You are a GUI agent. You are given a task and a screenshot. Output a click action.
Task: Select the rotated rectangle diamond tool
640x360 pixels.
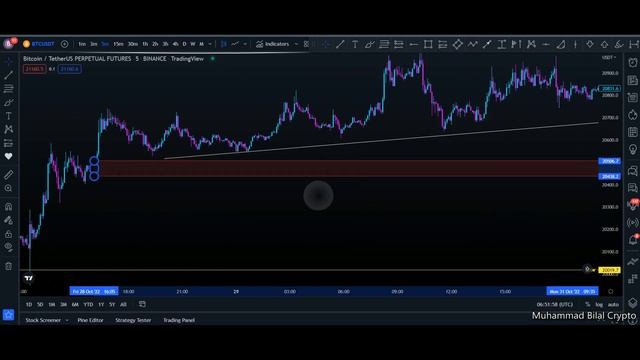click(x=457, y=44)
